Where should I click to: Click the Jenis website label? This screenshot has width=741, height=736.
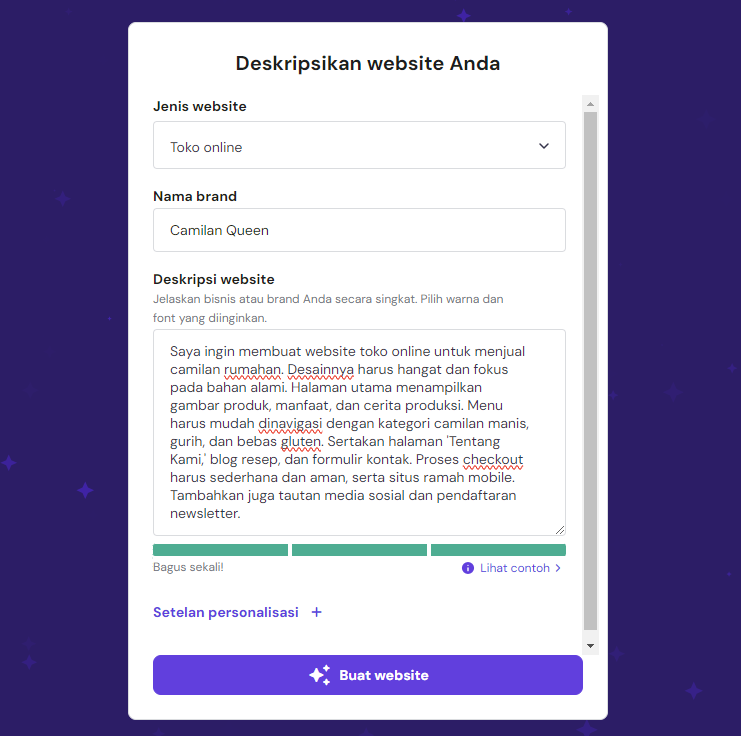pos(199,106)
